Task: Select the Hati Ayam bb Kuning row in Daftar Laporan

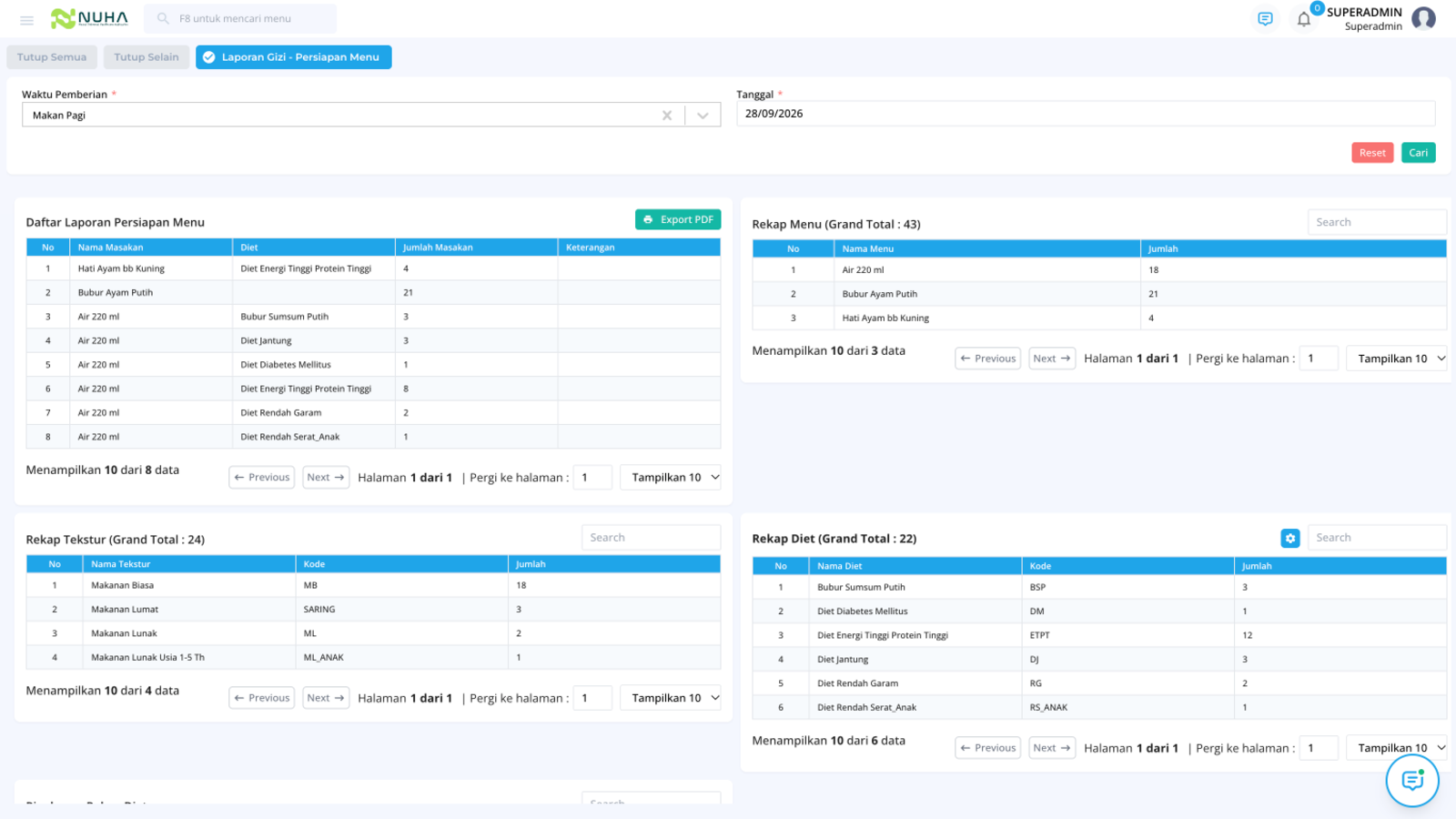Action: click(373, 268)
